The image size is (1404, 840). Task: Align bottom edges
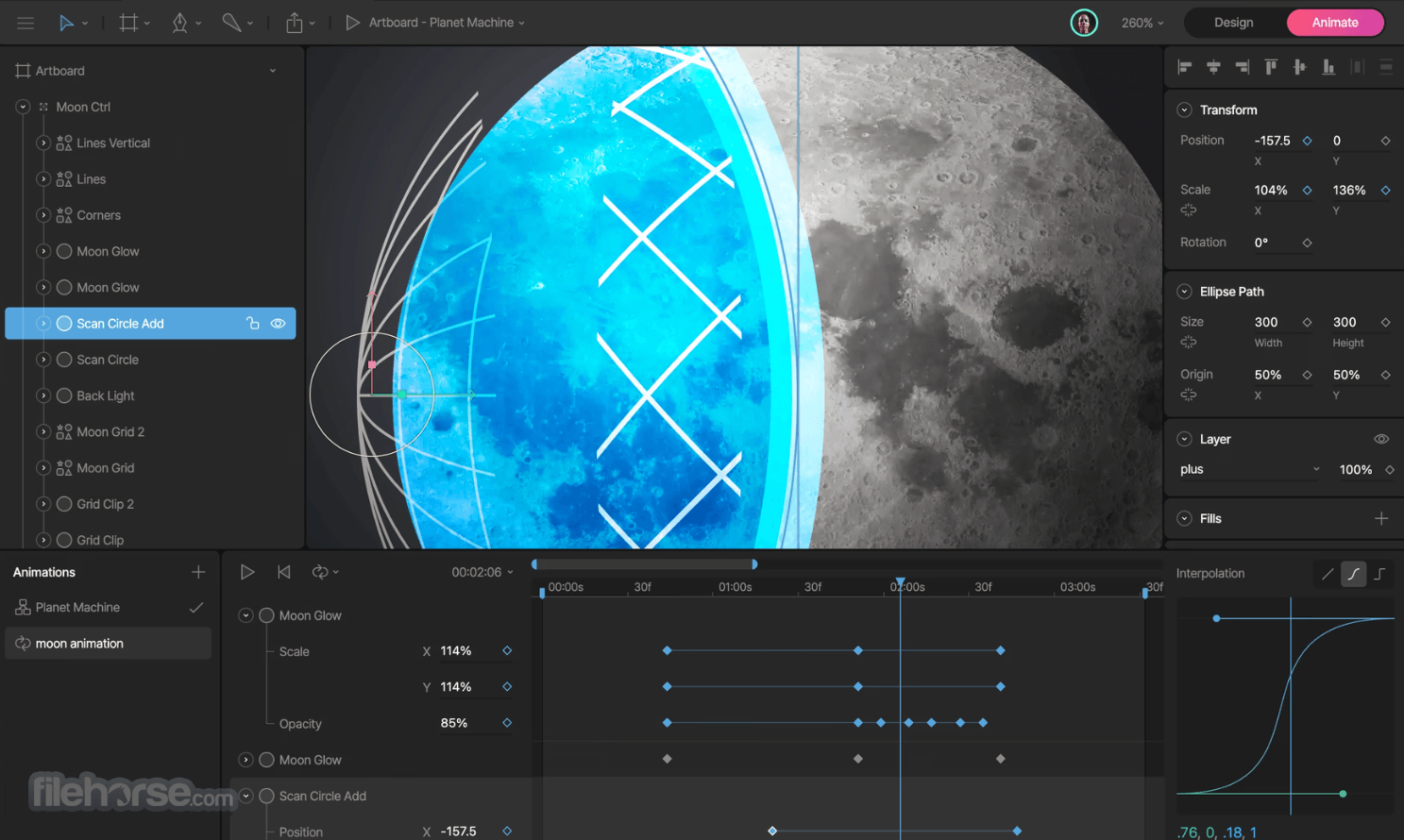click(x=1328, y=67)
